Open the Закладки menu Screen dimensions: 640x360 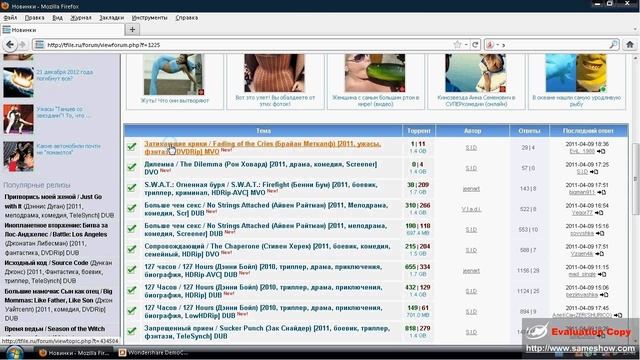[x=111, y=18]
